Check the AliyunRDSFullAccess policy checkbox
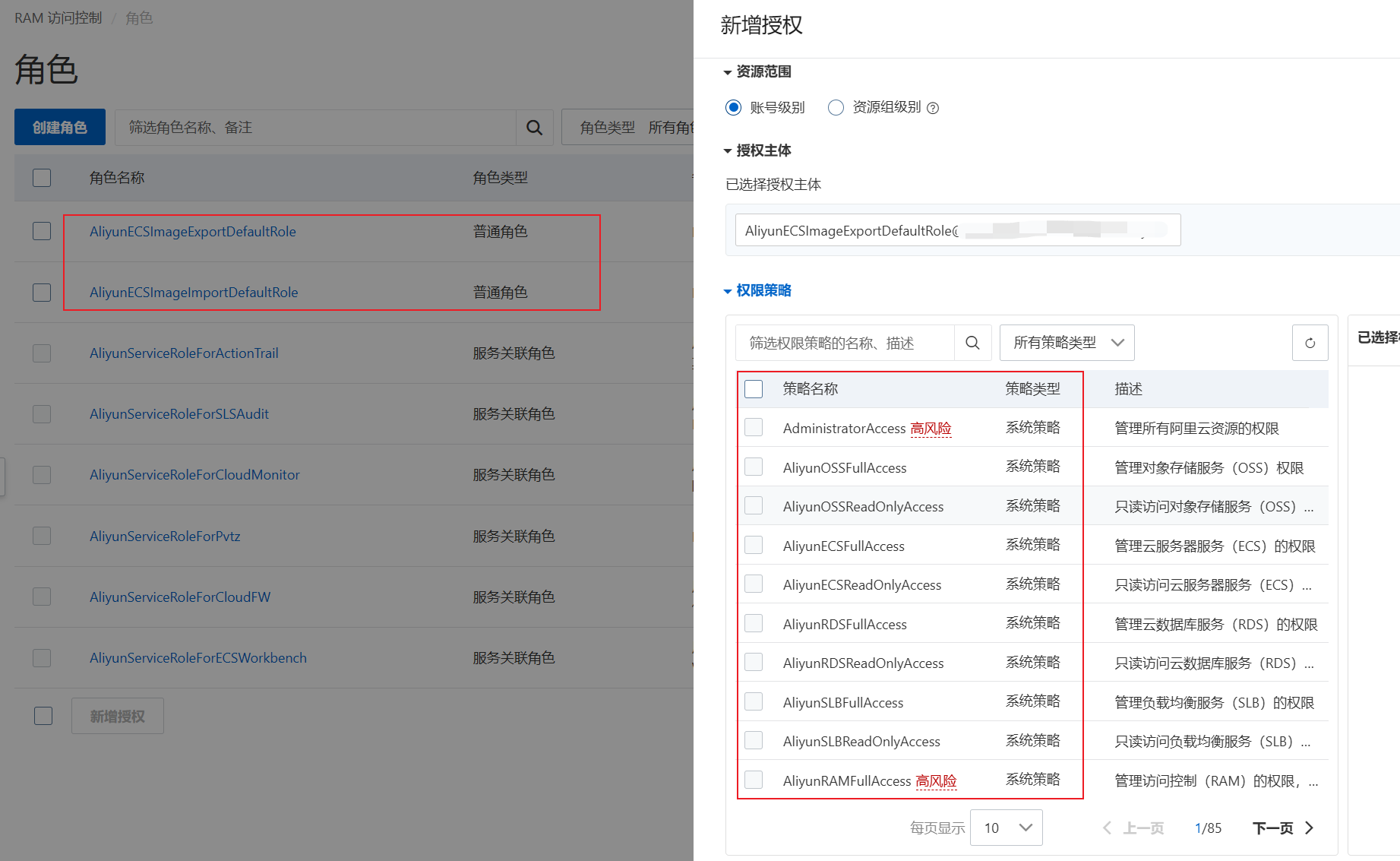Screen dimensions: 1400x861 (754, 623)
